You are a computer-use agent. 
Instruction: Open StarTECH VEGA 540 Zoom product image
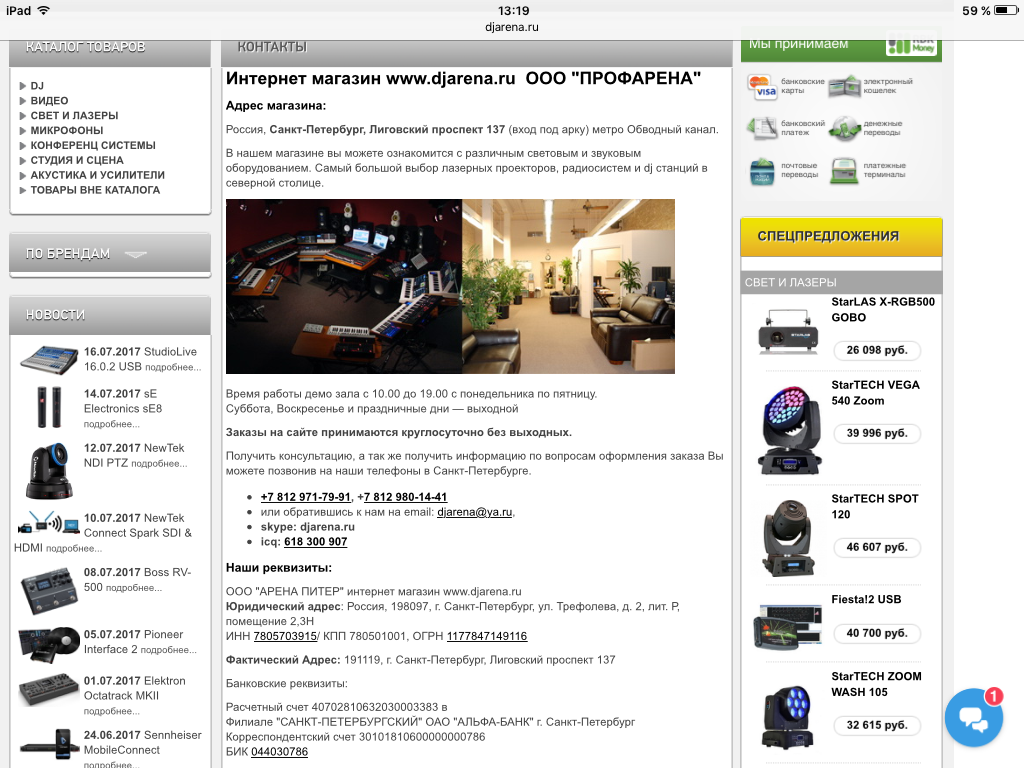(788, 429)
